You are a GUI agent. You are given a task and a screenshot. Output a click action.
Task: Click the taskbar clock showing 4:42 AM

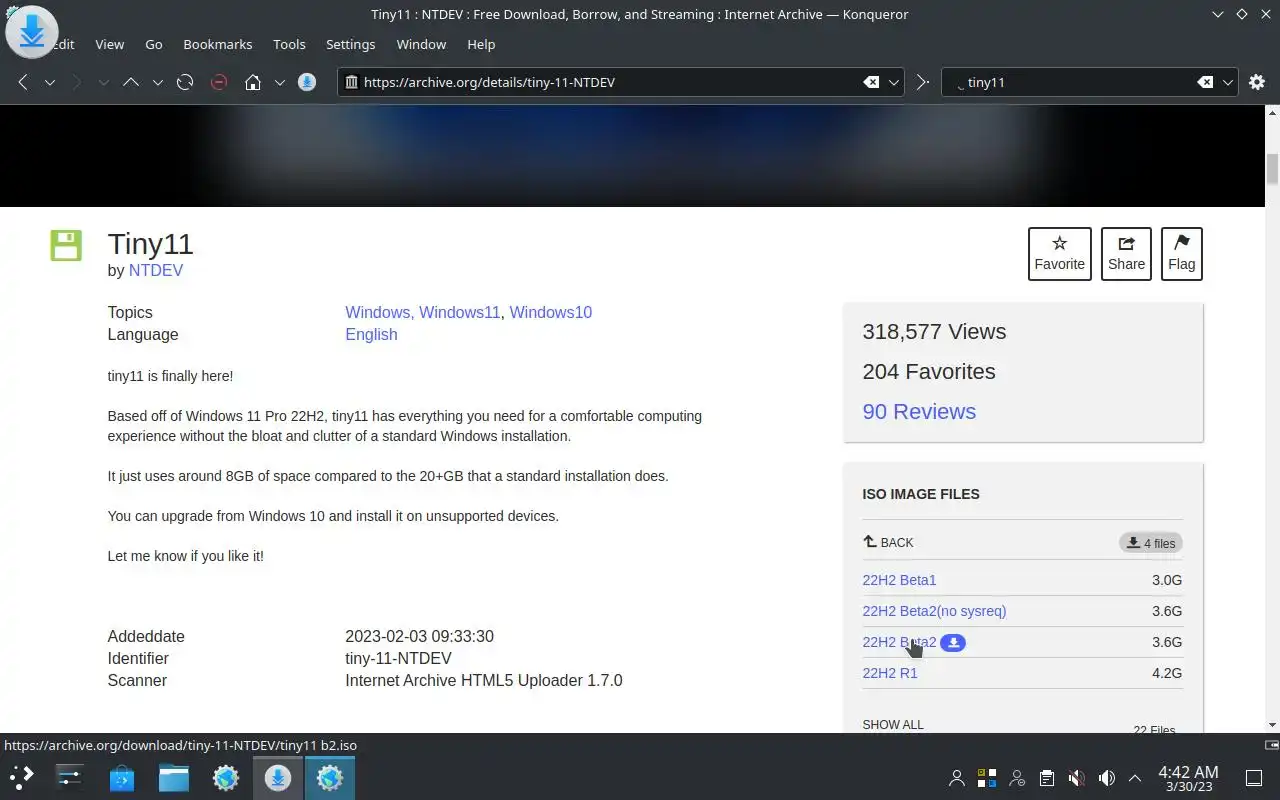tap(1188, 778)
